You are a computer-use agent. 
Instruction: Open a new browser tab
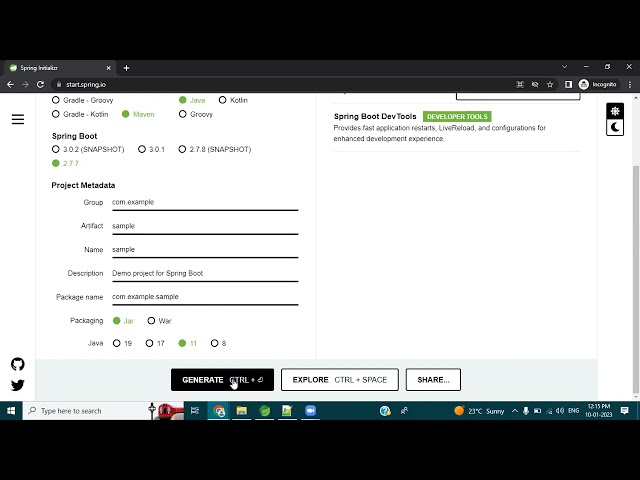(x=126, y=68)
